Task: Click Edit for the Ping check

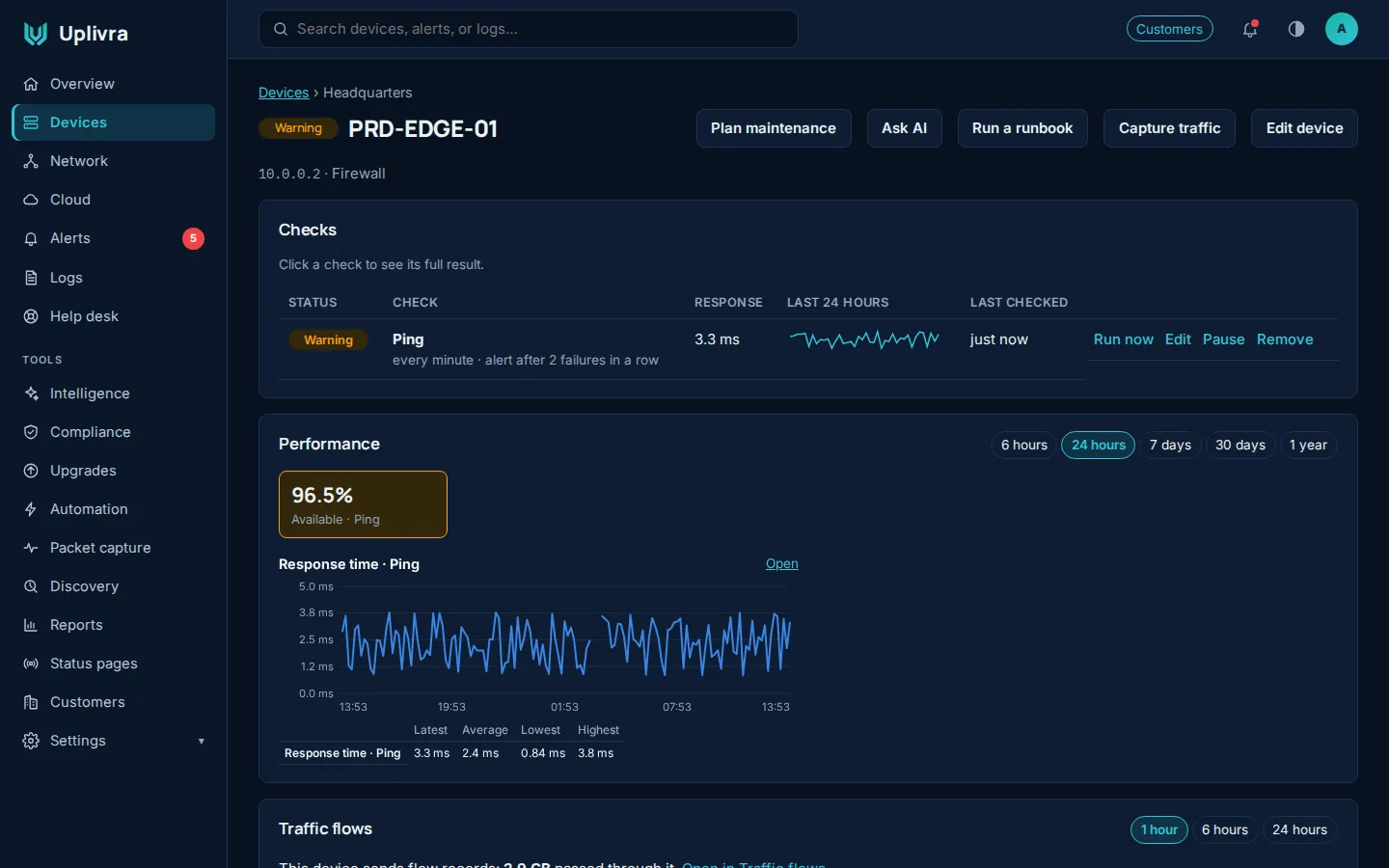Action: coord(1178,339)
